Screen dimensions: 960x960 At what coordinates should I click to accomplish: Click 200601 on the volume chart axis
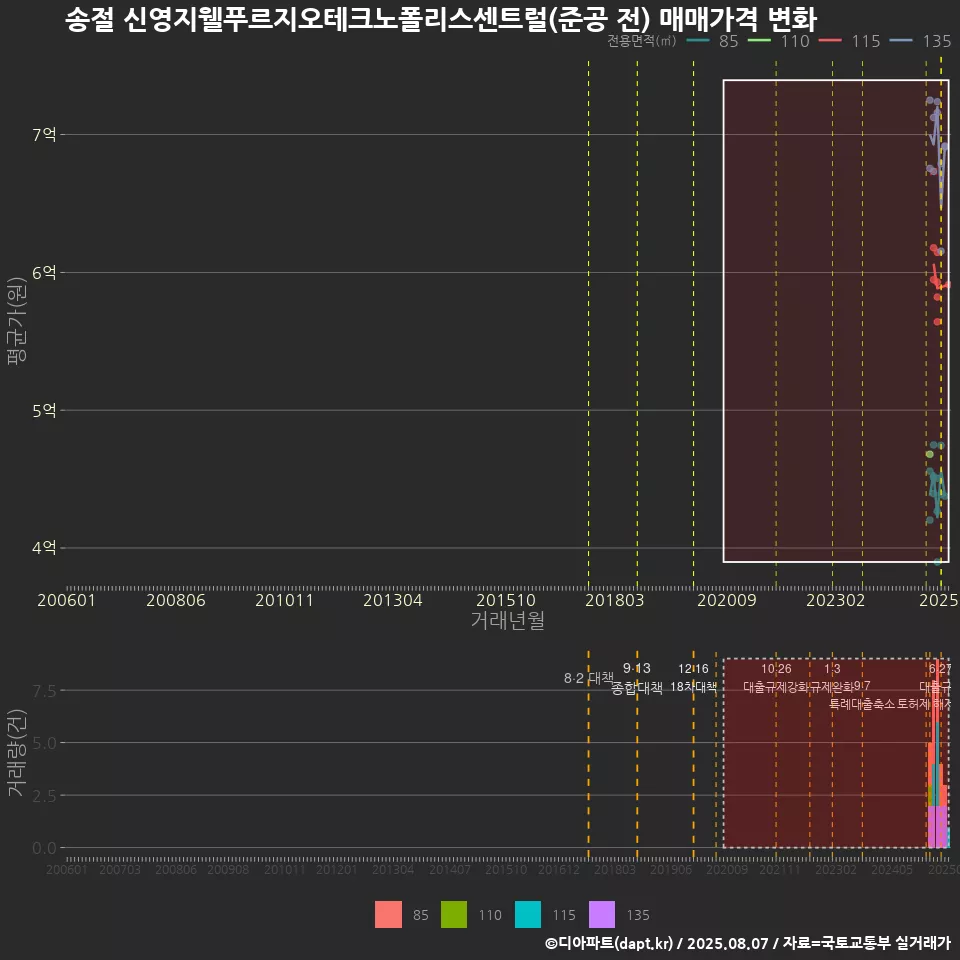(67, 869)
